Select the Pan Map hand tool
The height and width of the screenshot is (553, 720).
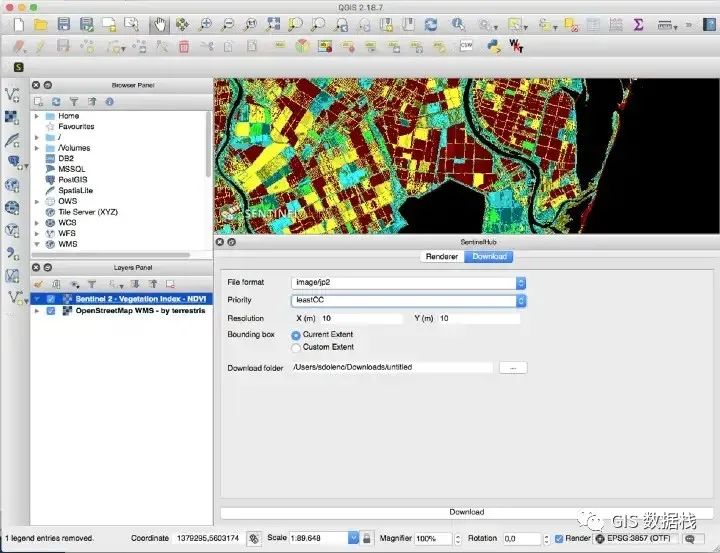[x=159, y=24]
